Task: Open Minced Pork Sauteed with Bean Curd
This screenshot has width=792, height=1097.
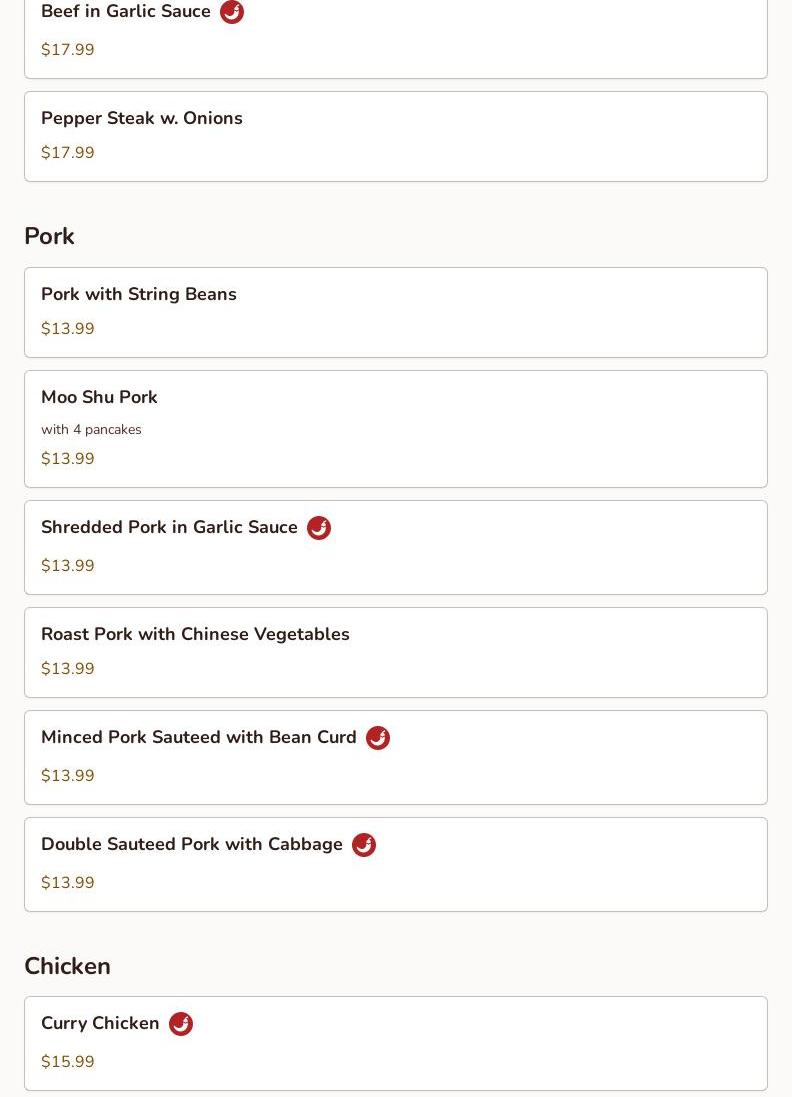Action: click(x=198, y=737)
